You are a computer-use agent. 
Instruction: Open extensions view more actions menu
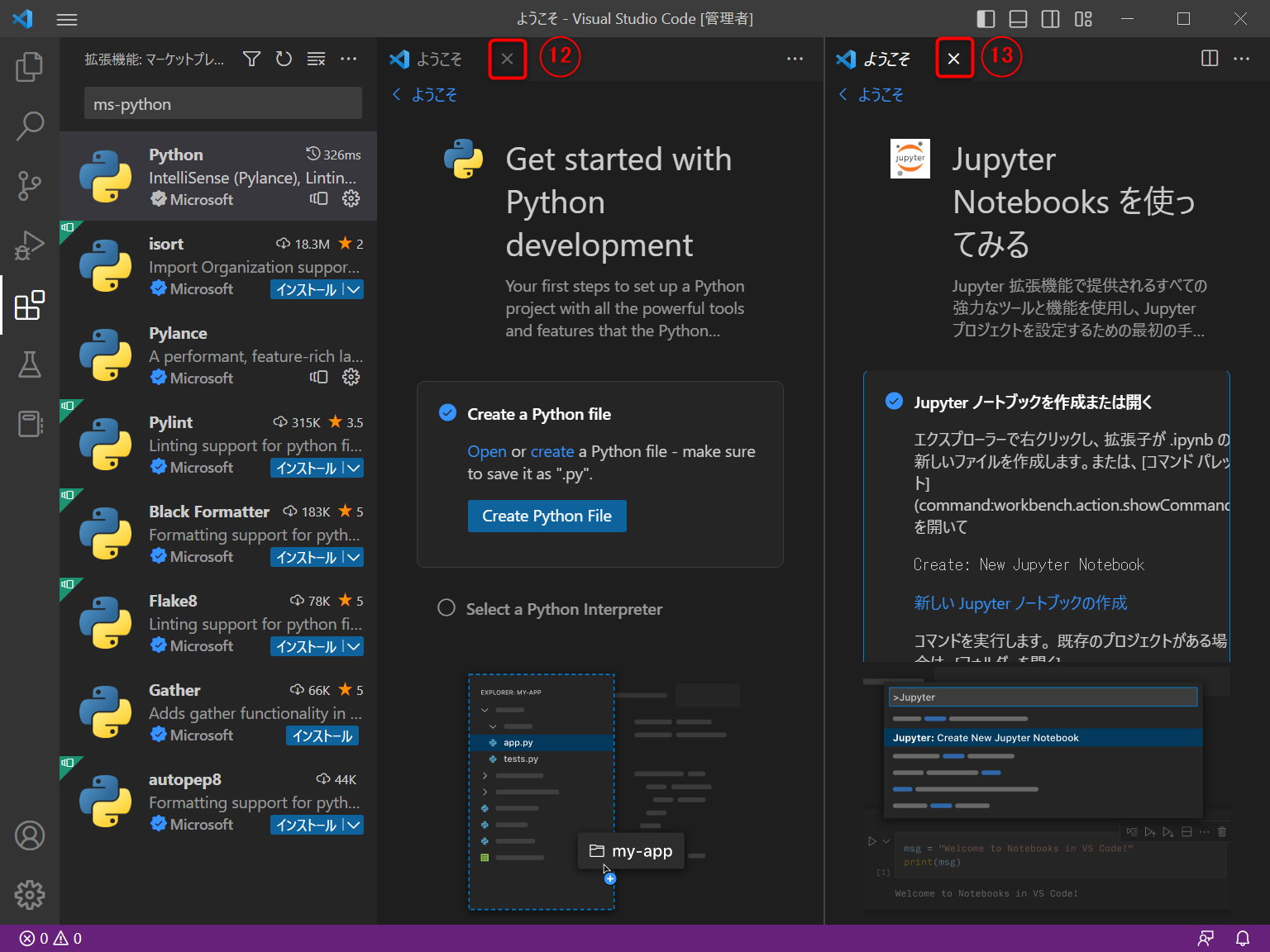tap(349, 59)
